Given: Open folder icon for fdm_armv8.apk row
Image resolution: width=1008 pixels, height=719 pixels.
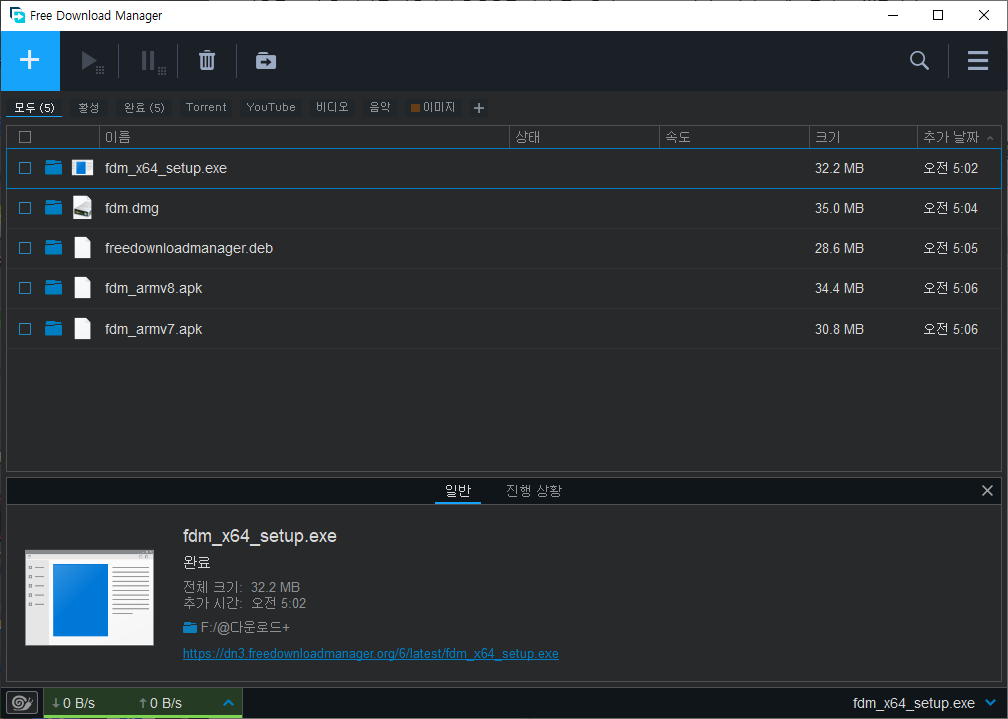Looking at the screenshot, I should pyautogui.click(x=54, y=287).
